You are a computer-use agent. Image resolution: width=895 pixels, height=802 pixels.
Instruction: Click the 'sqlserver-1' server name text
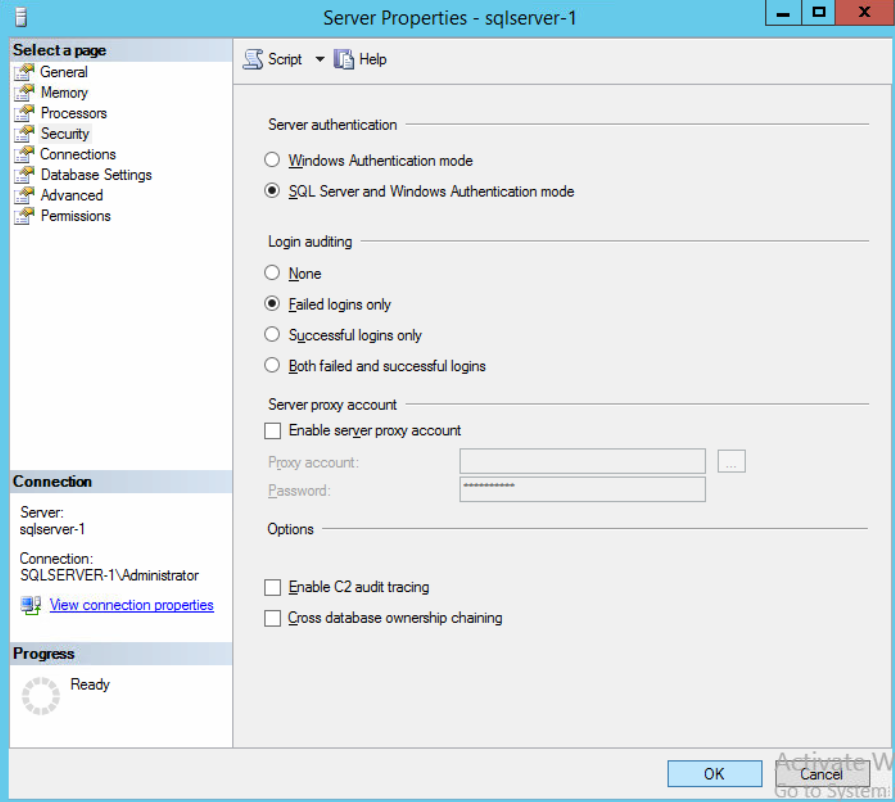(53, 530)
